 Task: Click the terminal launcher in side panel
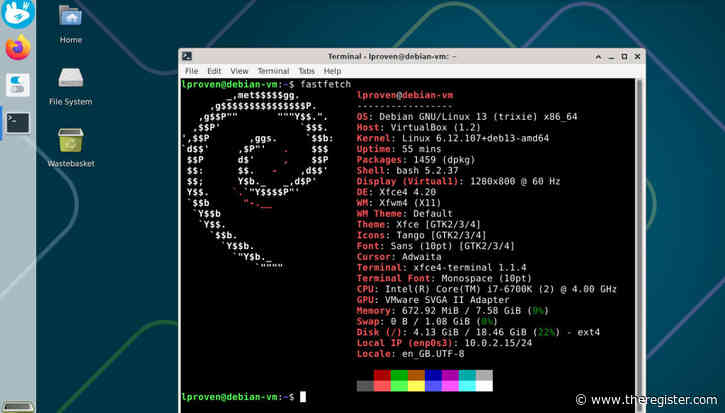pos(18,123)
